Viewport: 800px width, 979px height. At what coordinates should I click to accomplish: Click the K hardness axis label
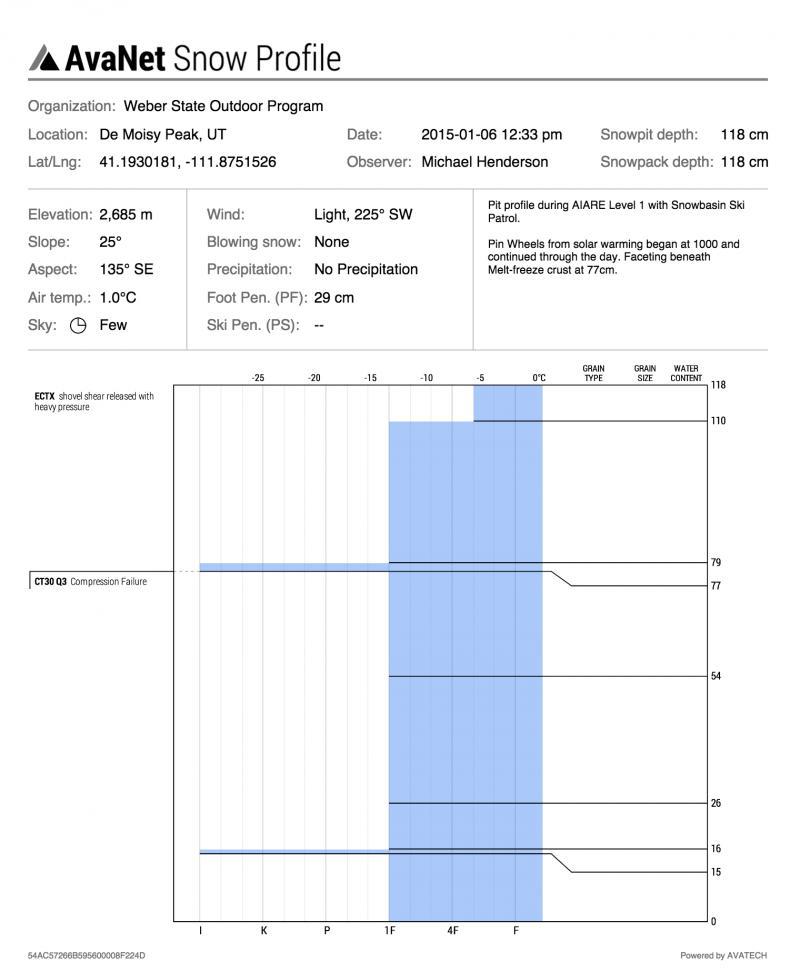click(x=264, y=931)
